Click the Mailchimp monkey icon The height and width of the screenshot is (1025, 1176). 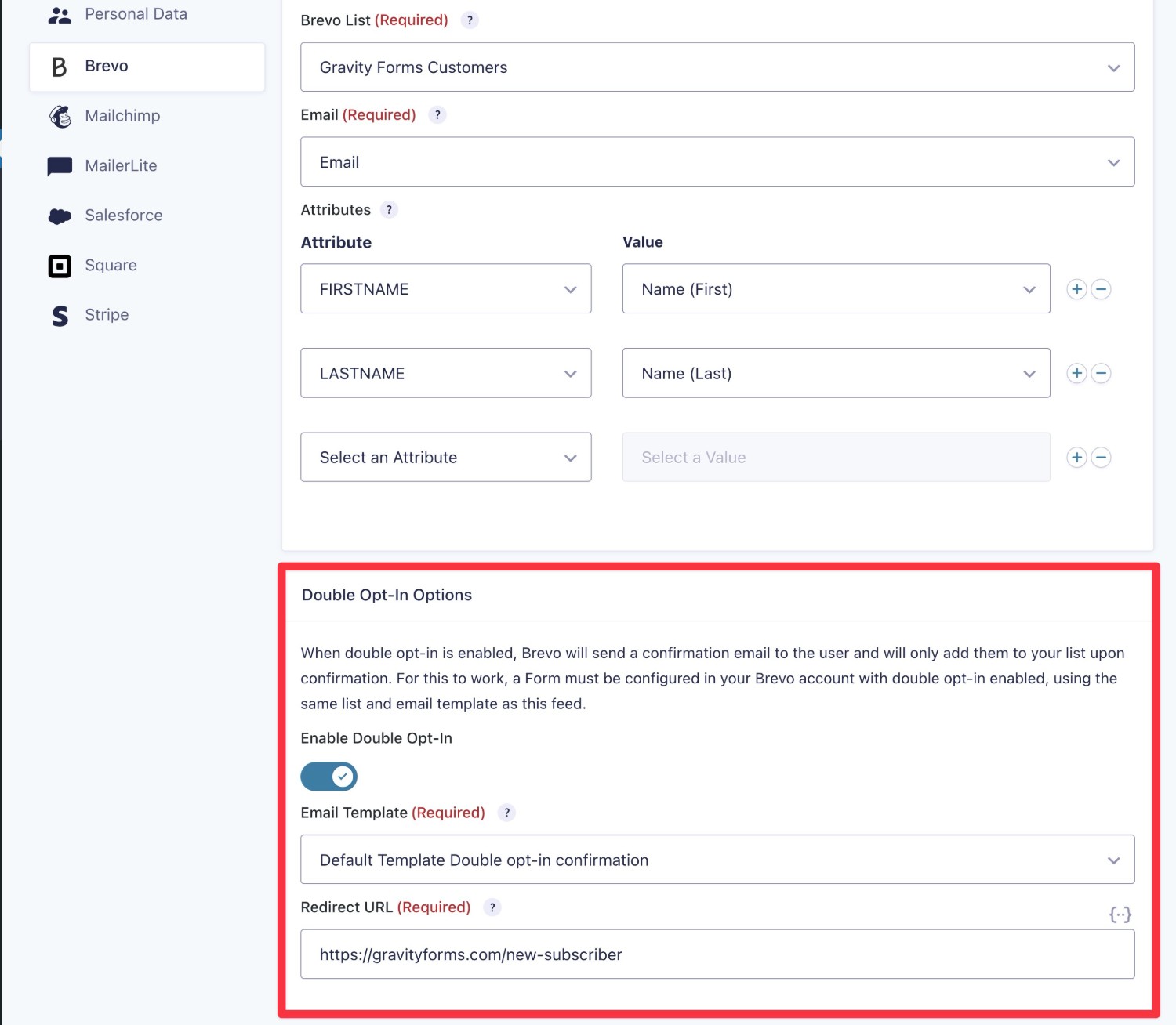coord(60,116)
